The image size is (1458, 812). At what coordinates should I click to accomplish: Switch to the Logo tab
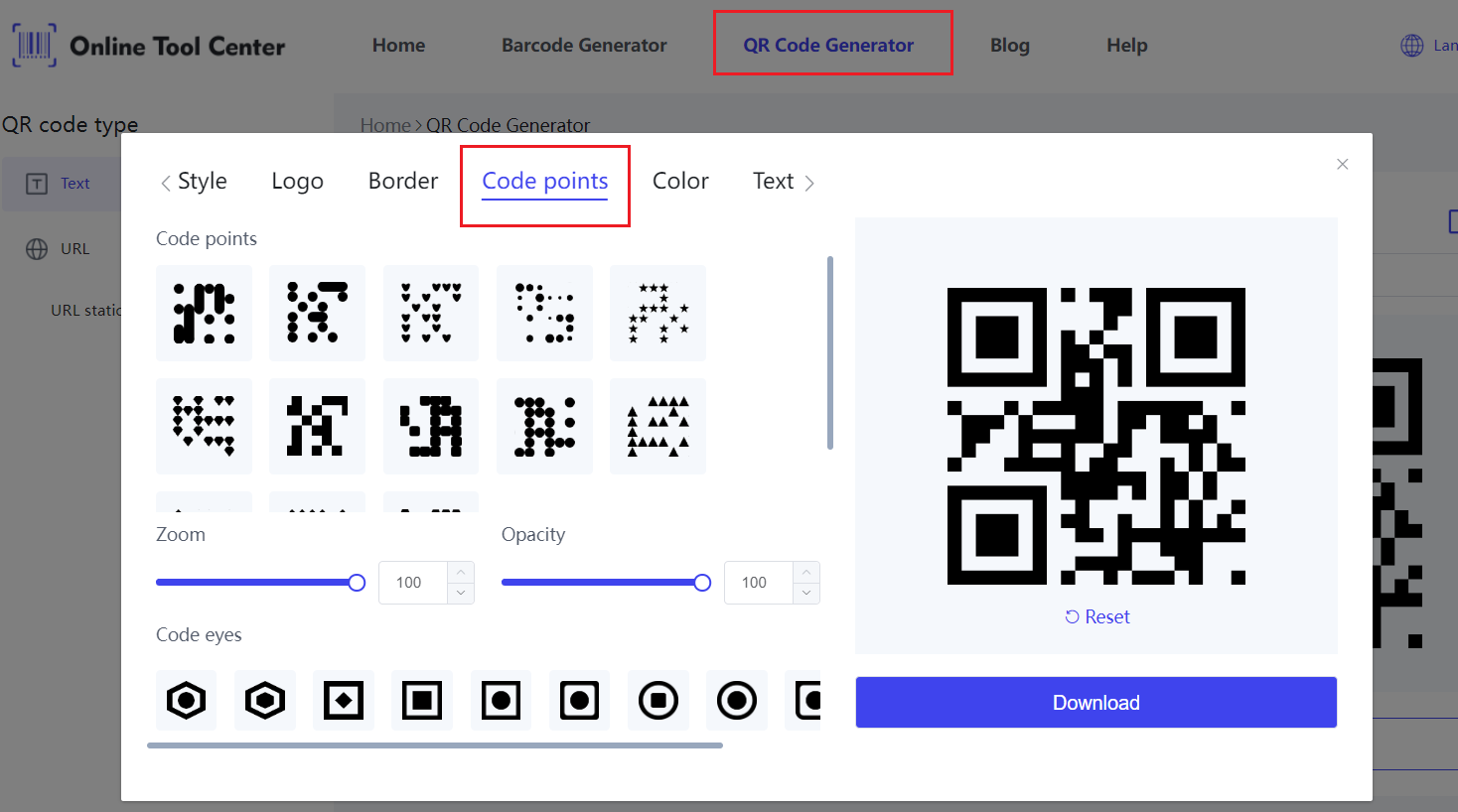tap(298, 181)
